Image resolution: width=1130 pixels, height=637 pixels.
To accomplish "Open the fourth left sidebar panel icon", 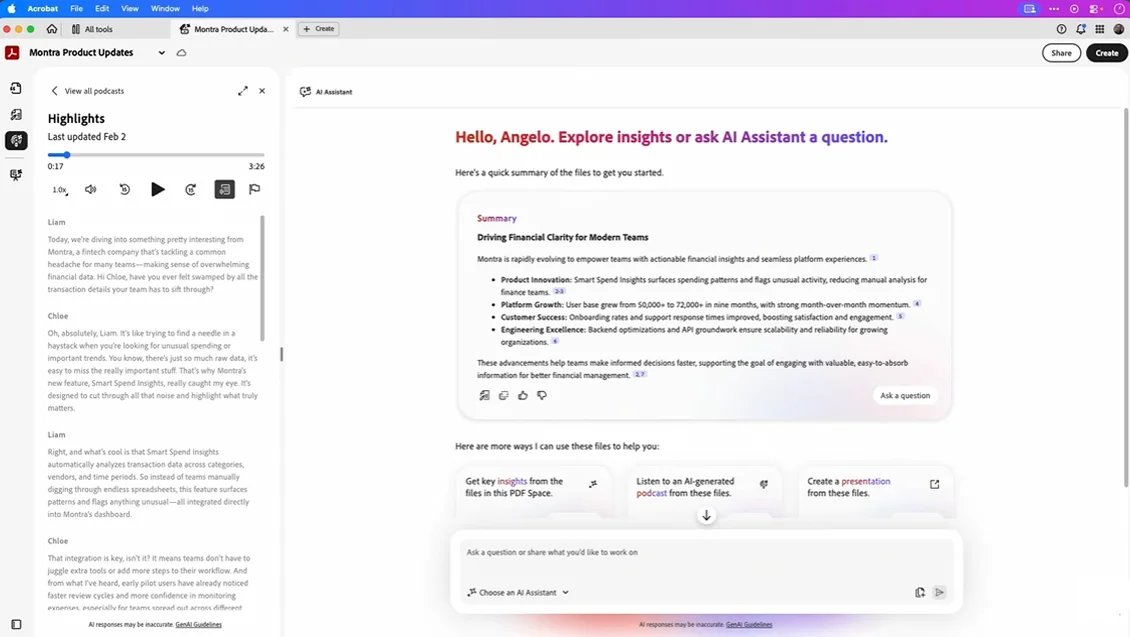I will pos(16,174).
